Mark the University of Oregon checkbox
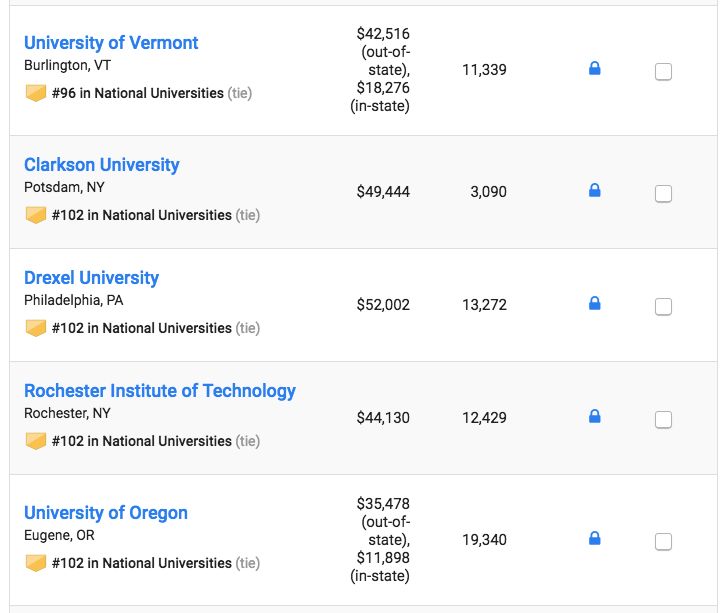 point(663,542)
